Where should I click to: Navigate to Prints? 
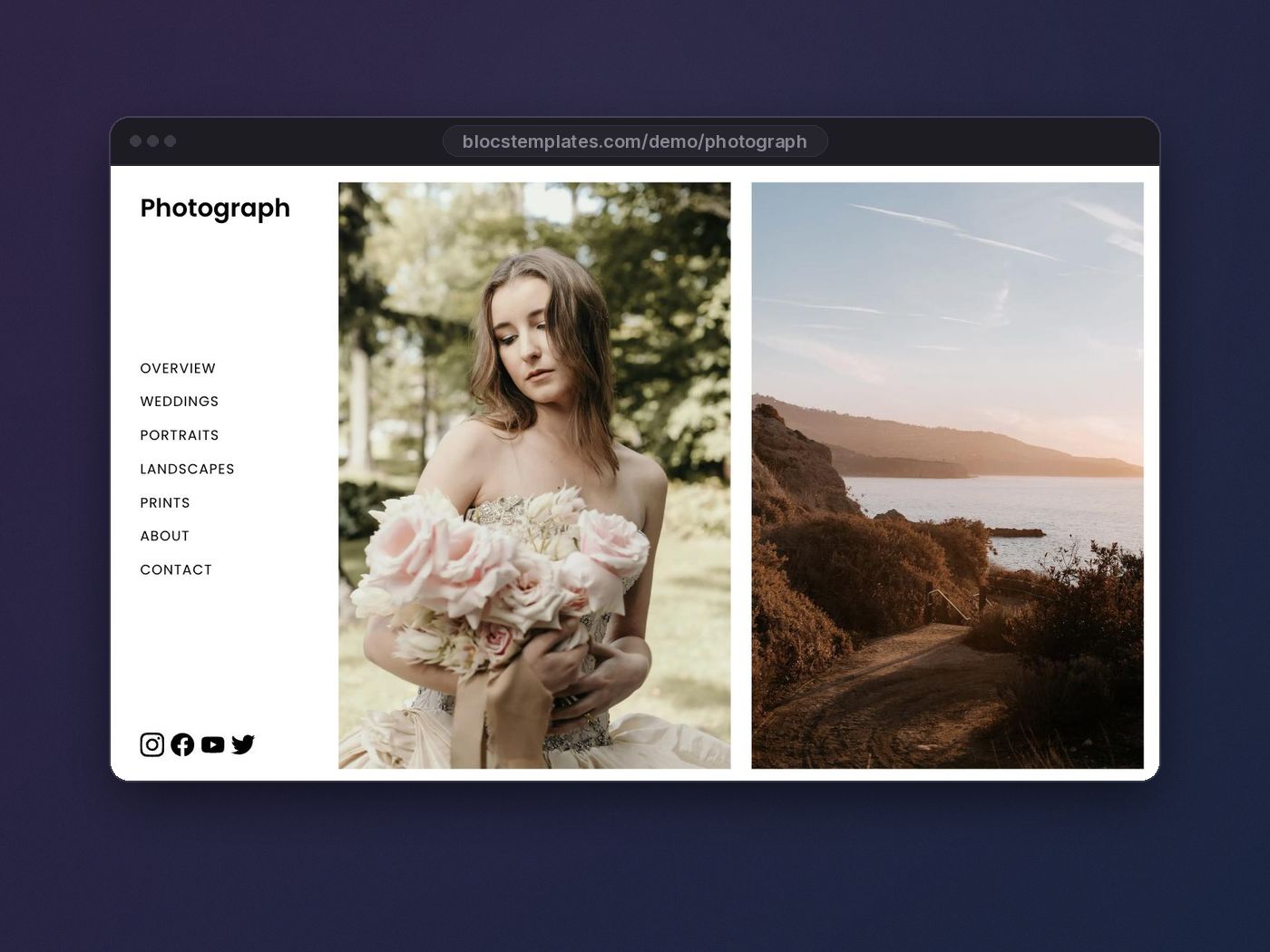[165, 502]
